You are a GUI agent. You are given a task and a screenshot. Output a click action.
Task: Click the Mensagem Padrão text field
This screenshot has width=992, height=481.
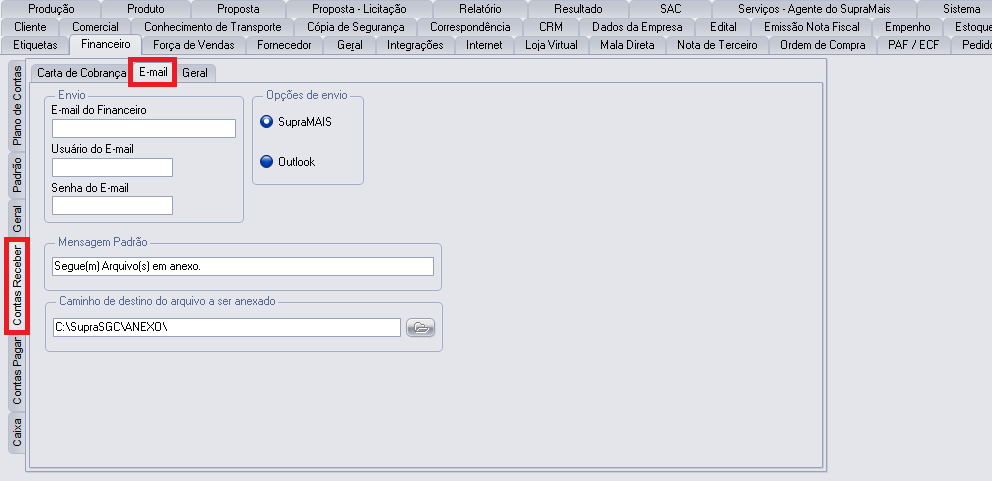(x=242, y=266)
